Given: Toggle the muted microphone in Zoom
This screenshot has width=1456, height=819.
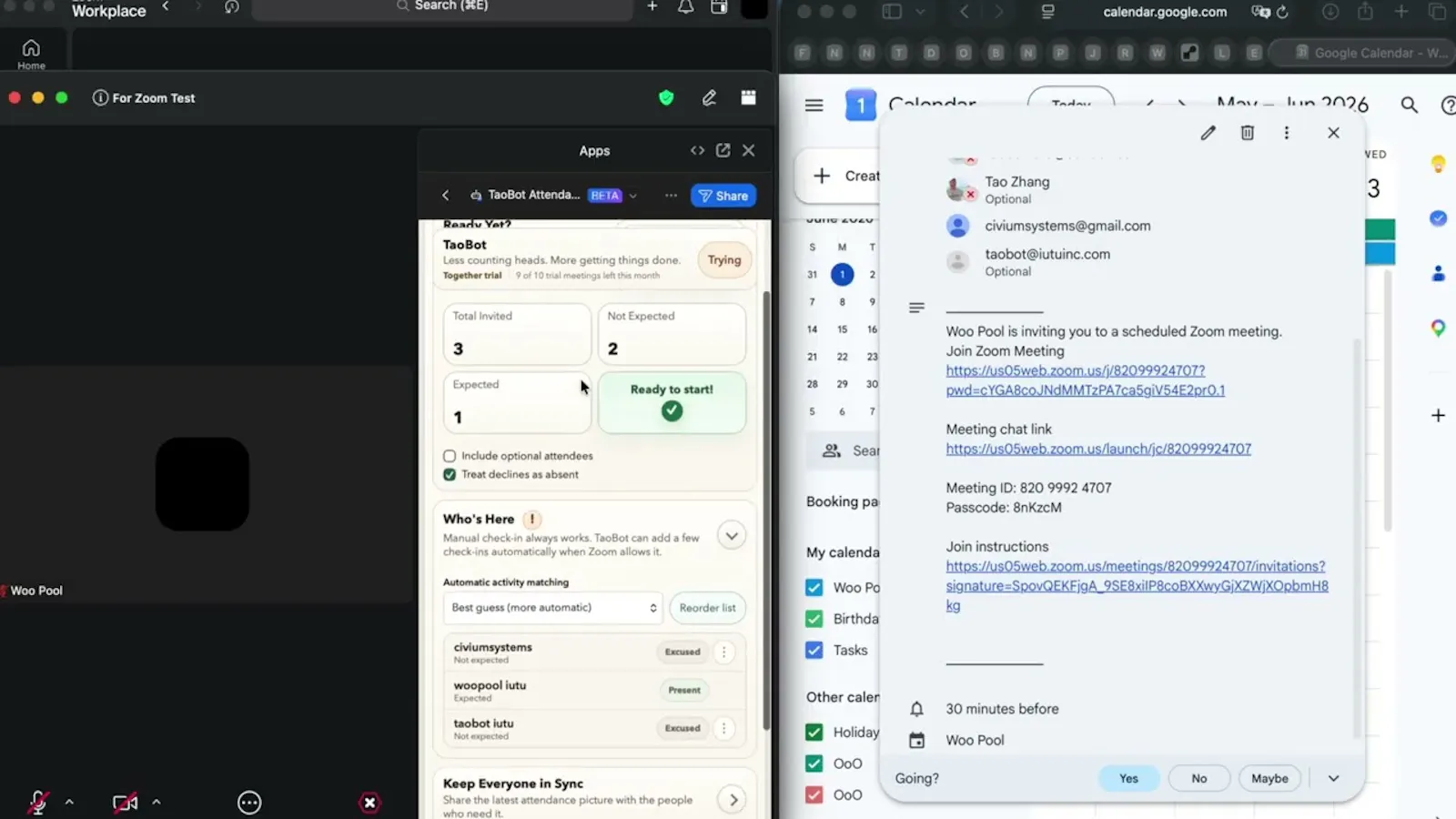Looking at the screenshot, I should [38, 803].
